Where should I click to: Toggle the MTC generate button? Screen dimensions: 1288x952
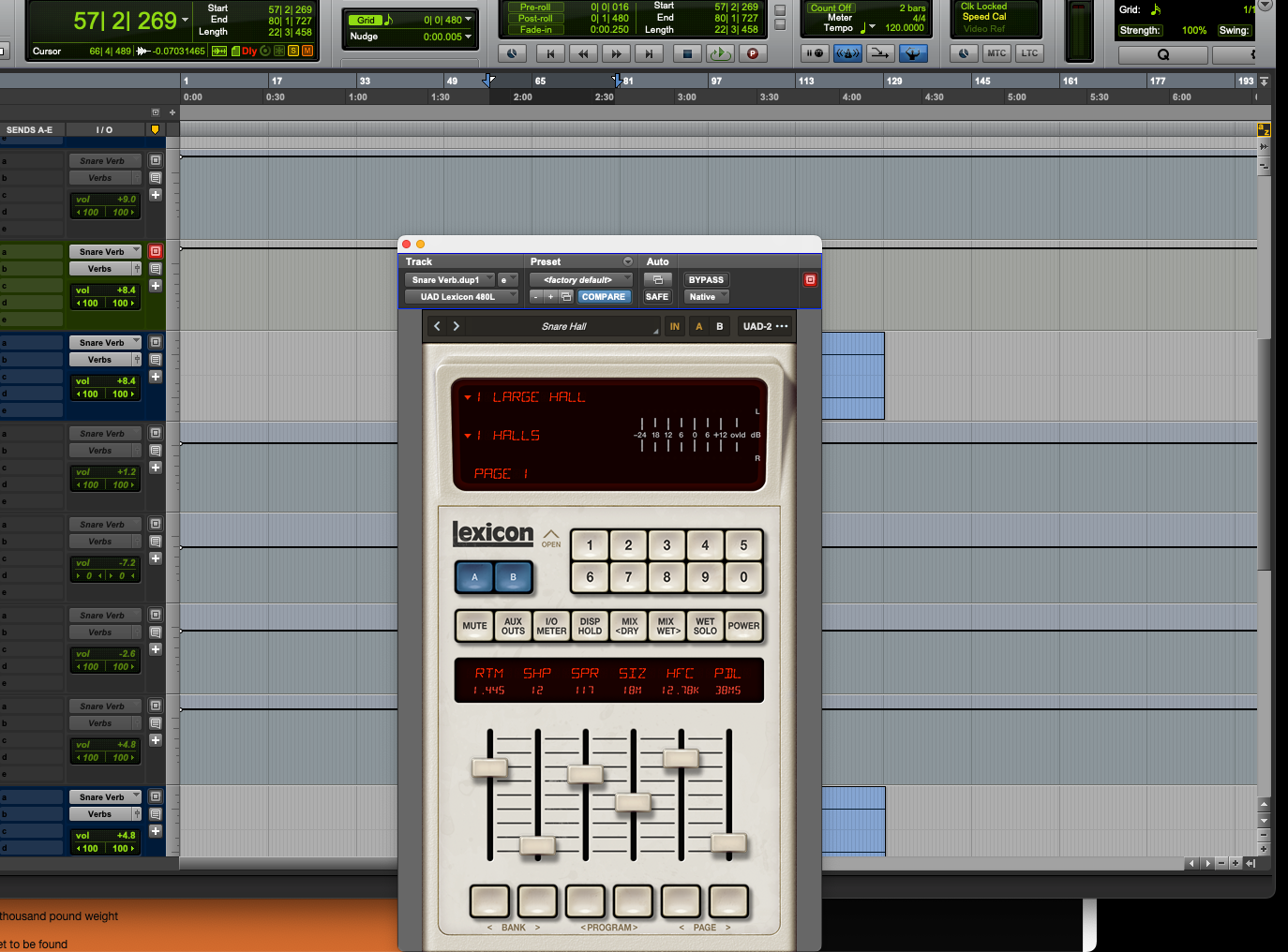pos(996,53)
